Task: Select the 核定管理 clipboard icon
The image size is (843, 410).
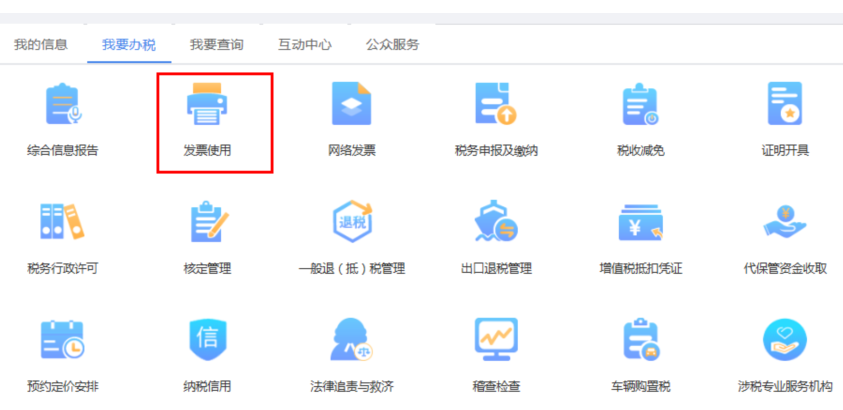Action: [x=208, y=222]
